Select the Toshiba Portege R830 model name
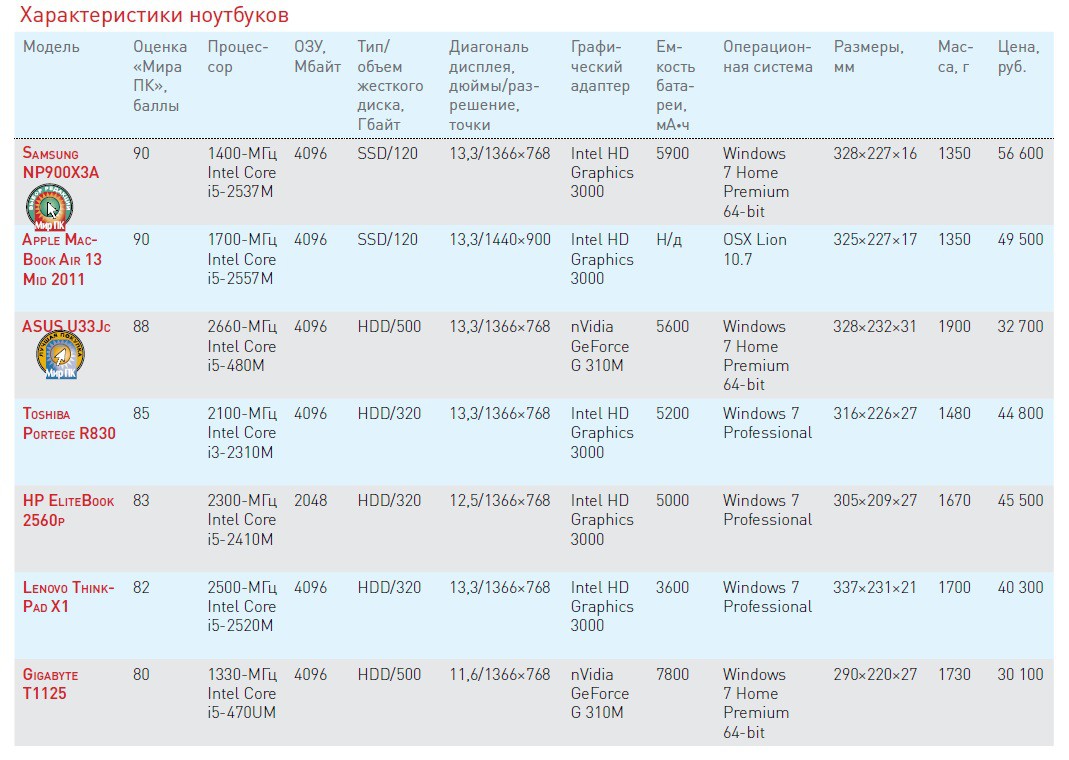Image resolution: width=1069 pixels, height=760 pixels. pos(69,423)
